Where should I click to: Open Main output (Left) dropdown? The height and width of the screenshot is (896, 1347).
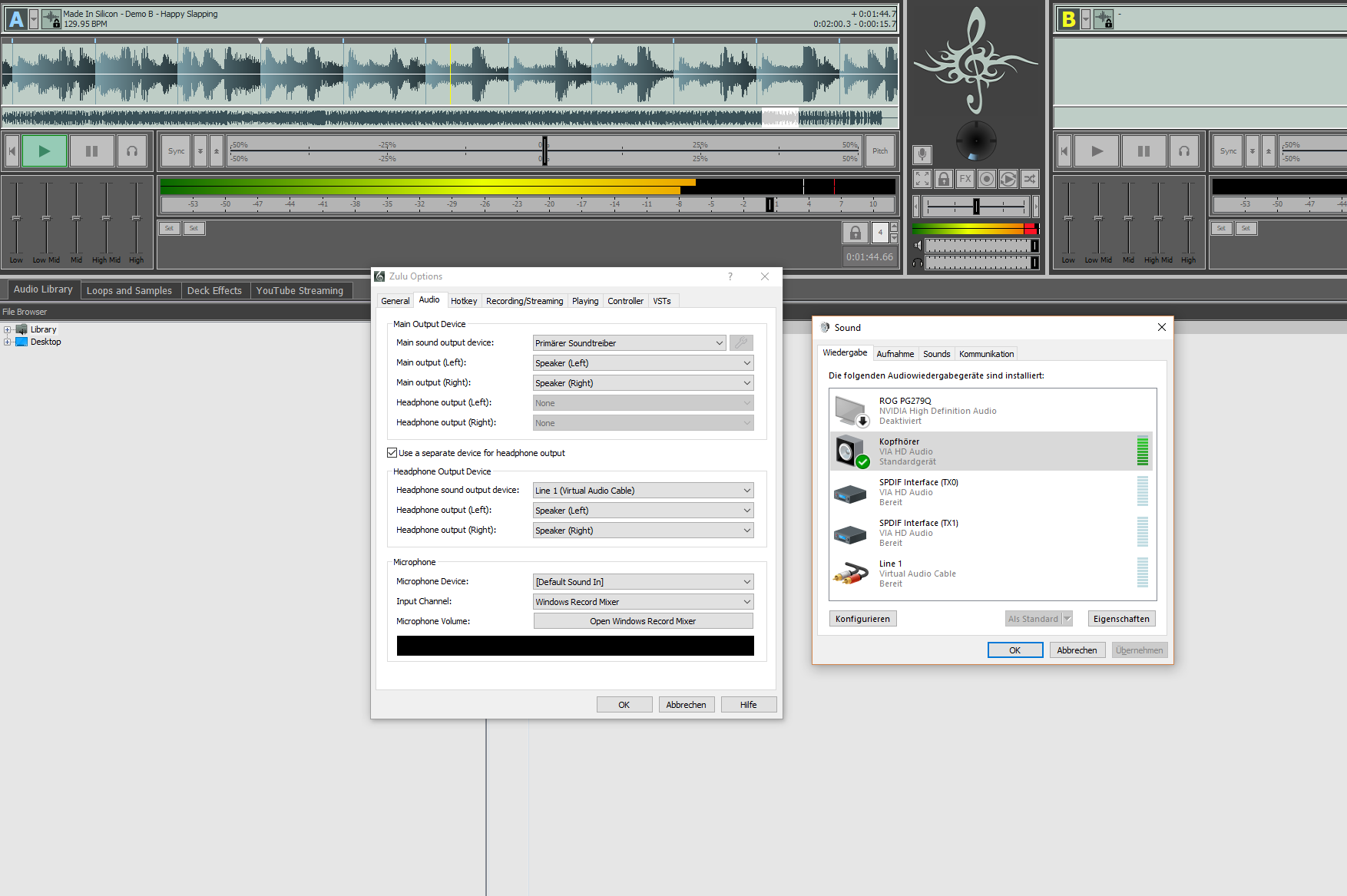tap(644, 363)
